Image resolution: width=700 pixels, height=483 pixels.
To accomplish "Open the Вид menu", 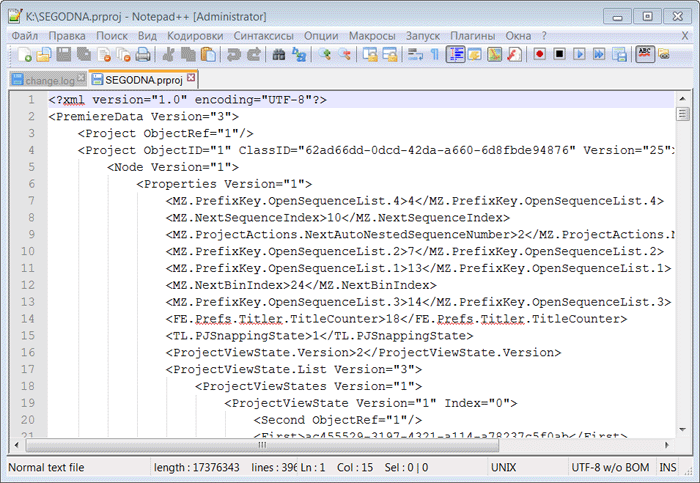I will [x=147, y=36].
